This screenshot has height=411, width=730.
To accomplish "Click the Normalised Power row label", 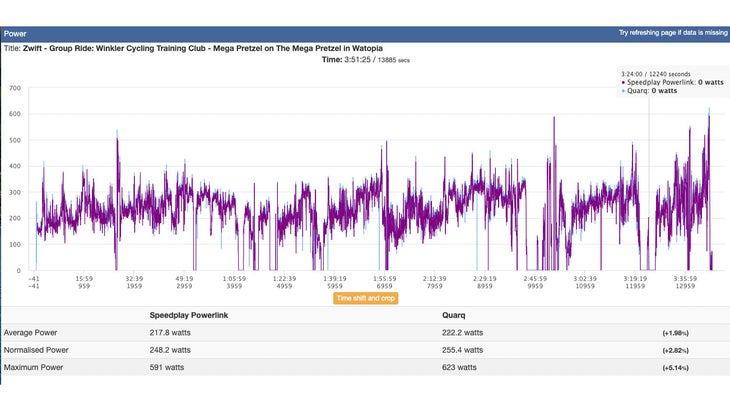I will (x=36, y=350).
